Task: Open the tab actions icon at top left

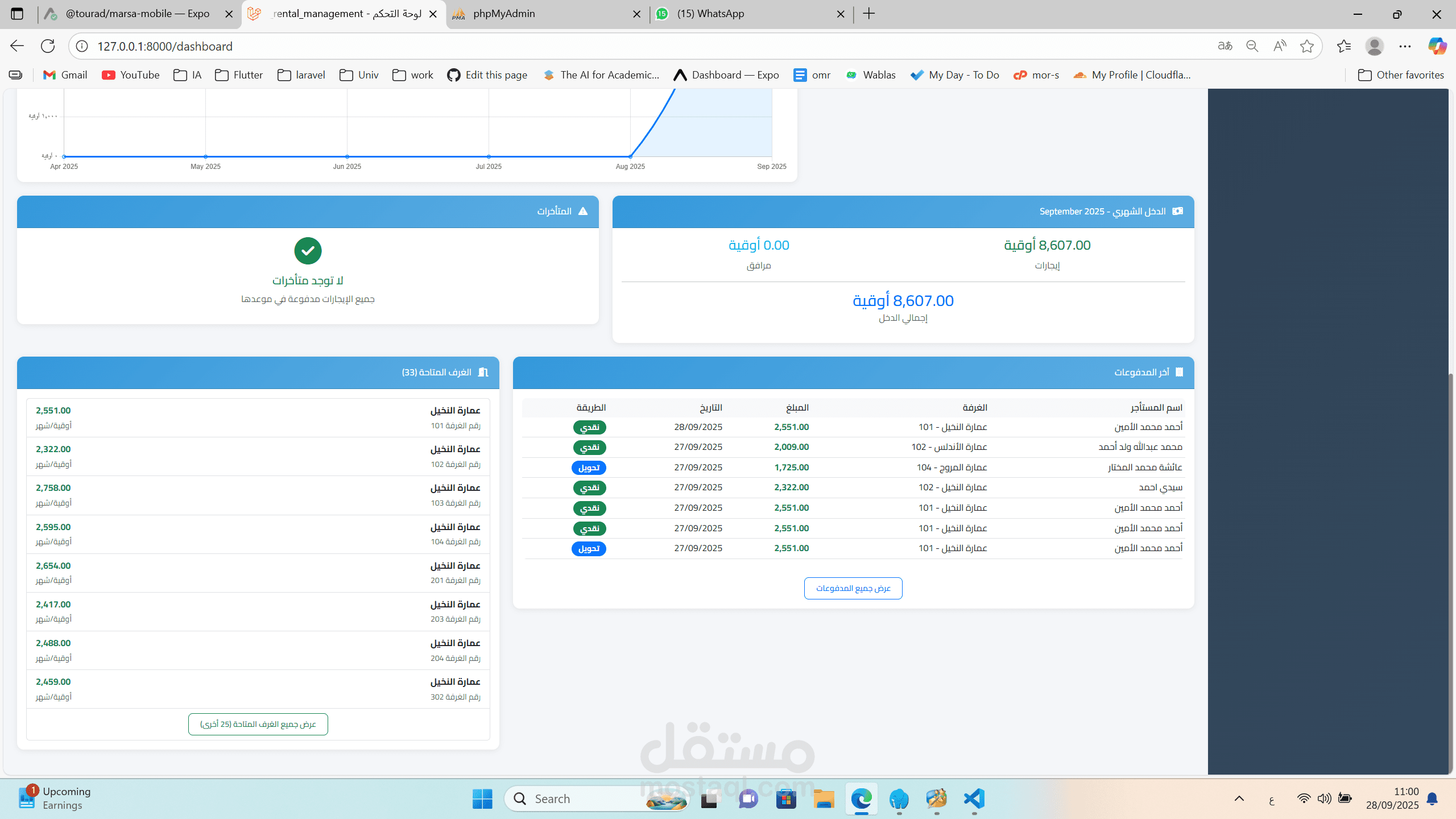Action: coord(17,14)
